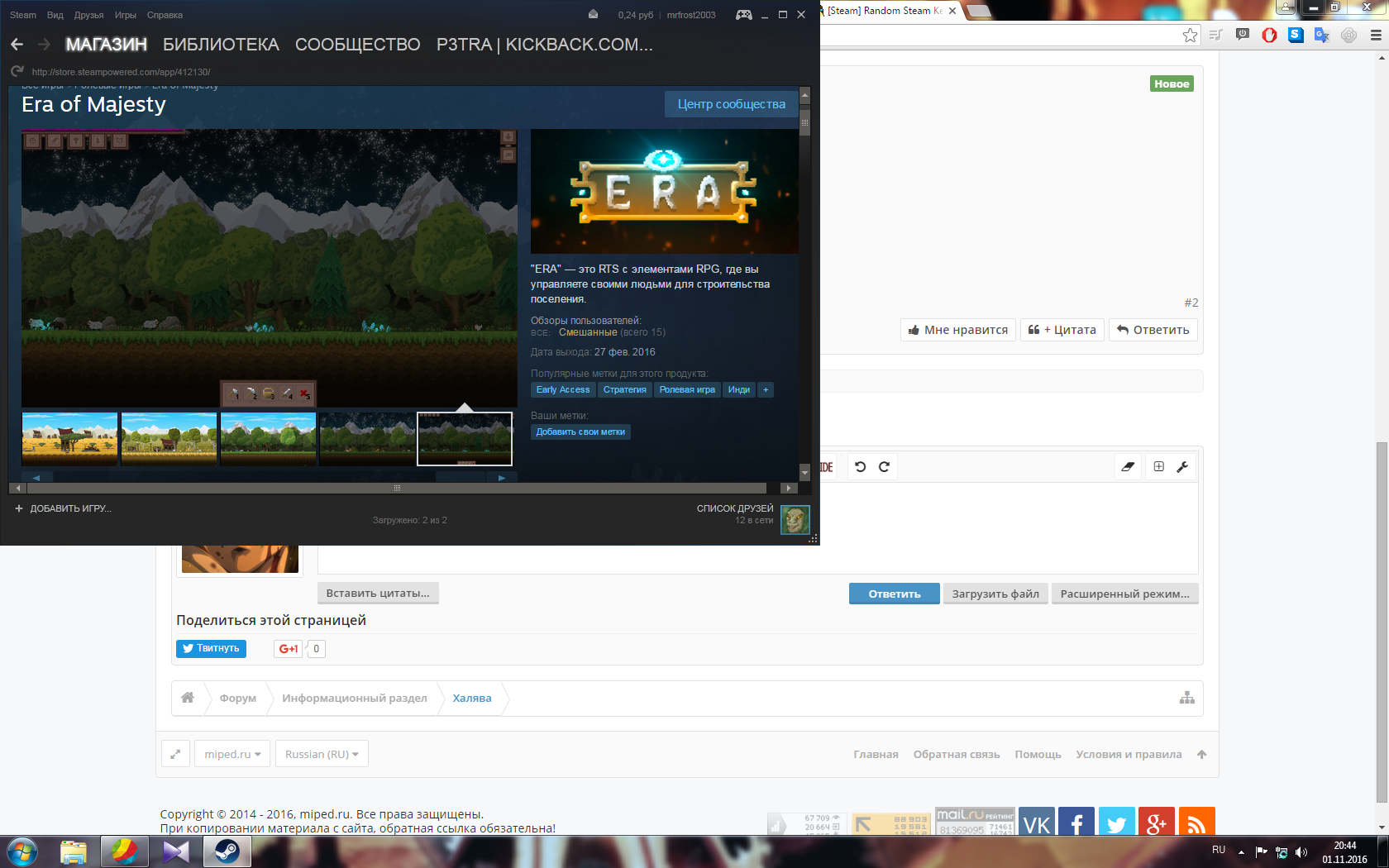Show hidden system tray icons
This screenshot has height=868, width=1389.
pos(1241,852)
